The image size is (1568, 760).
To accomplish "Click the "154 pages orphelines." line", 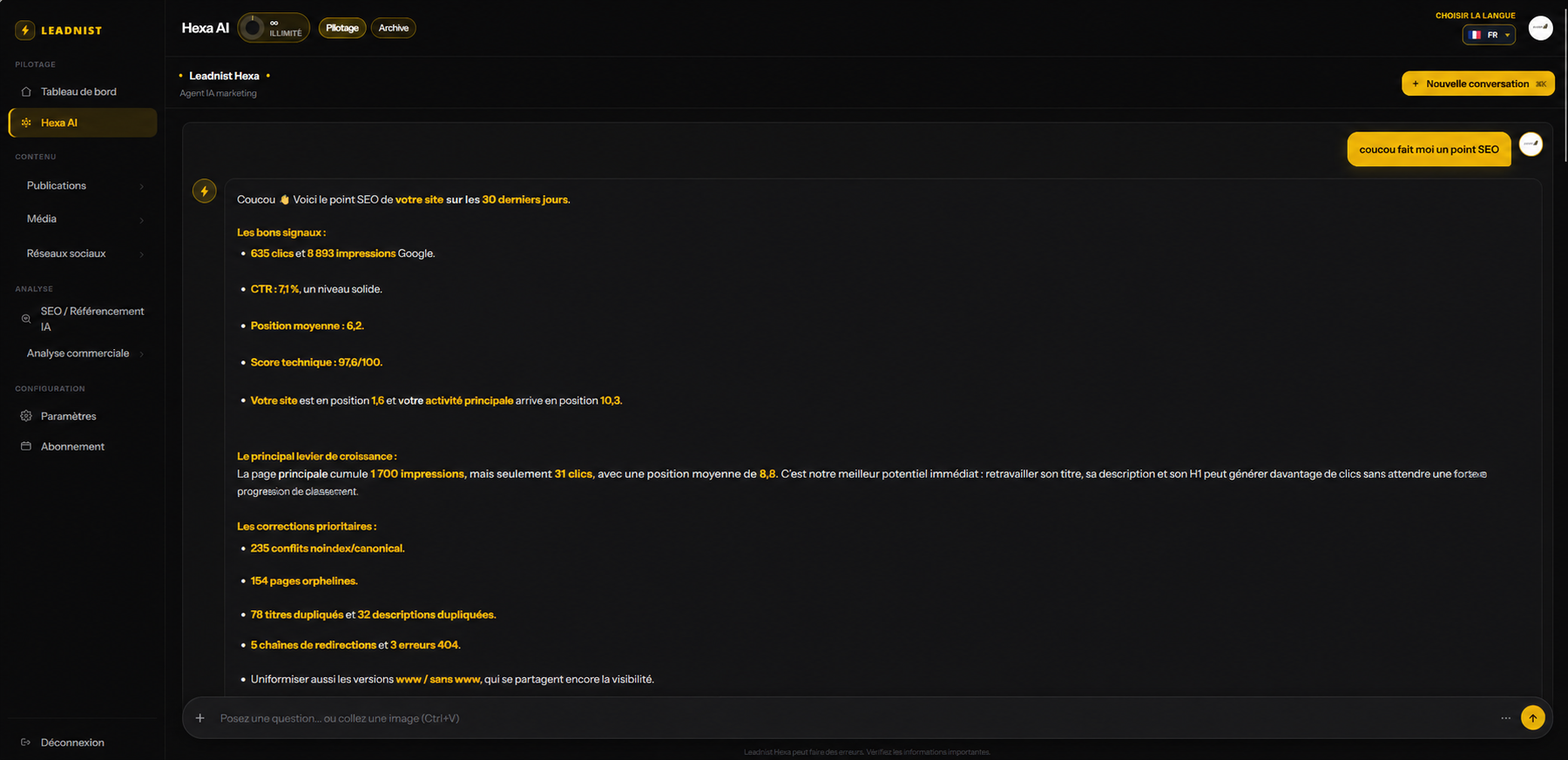I will [x=304, y=581].
